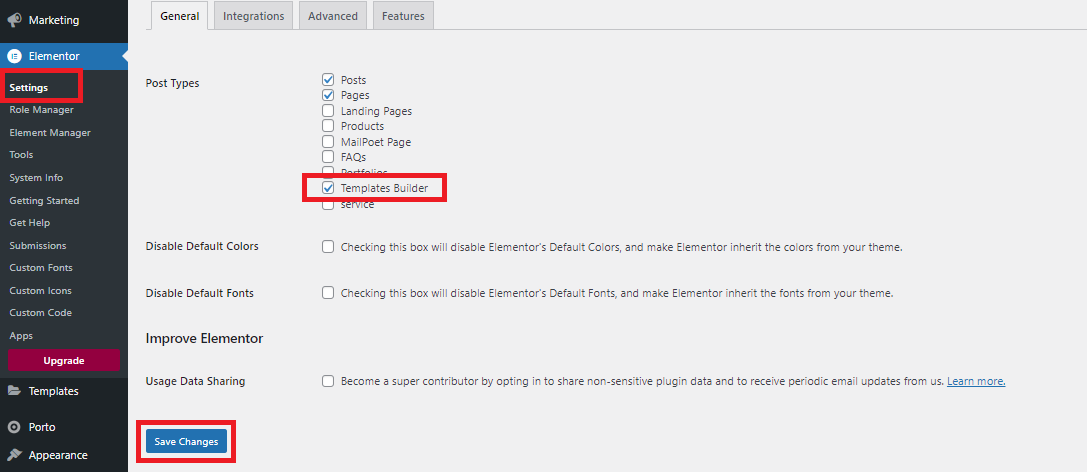This screenshot has width=1087, height=472.
Task: Uncheck the Pages post type
Action: pos(328,95)
